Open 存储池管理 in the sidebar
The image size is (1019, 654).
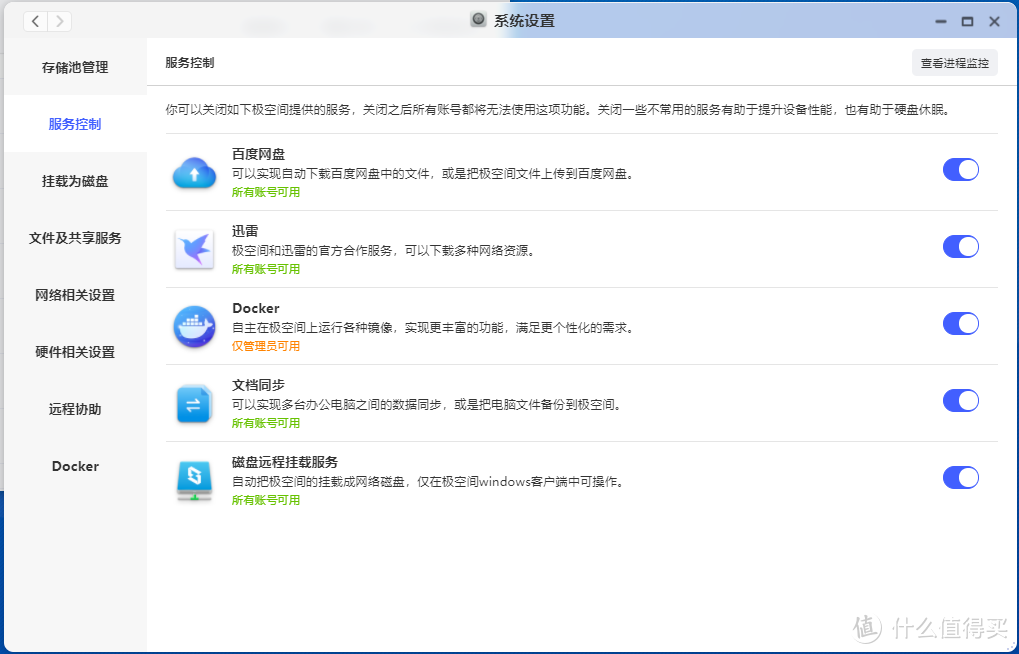(75, 67)
